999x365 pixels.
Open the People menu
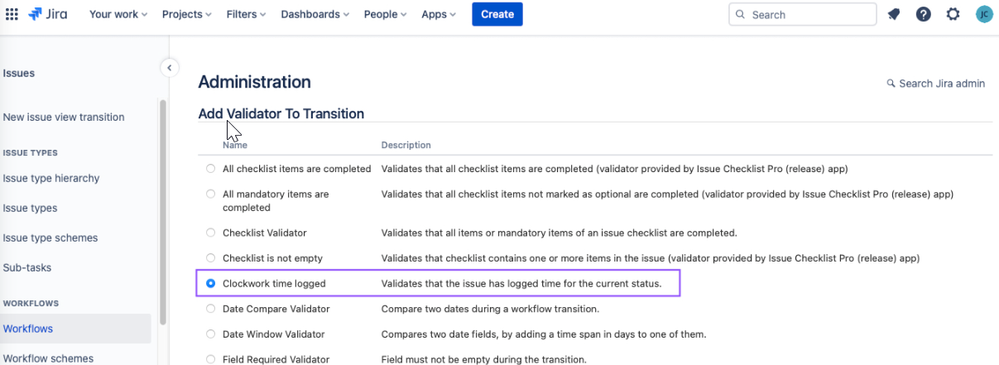[385, 14]
